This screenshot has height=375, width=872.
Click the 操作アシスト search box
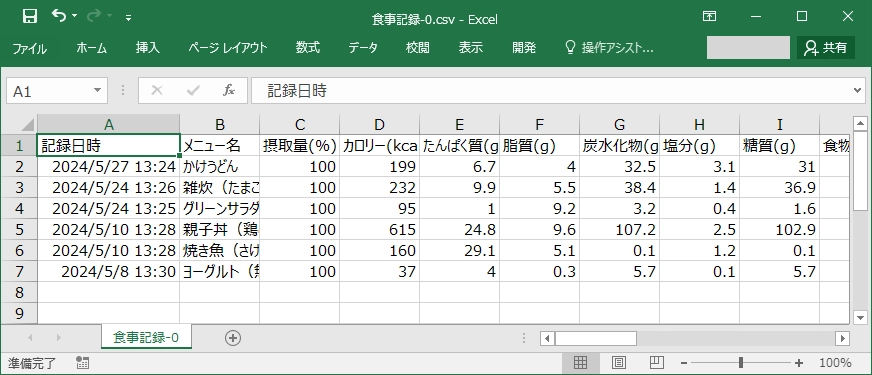[610, 48]
